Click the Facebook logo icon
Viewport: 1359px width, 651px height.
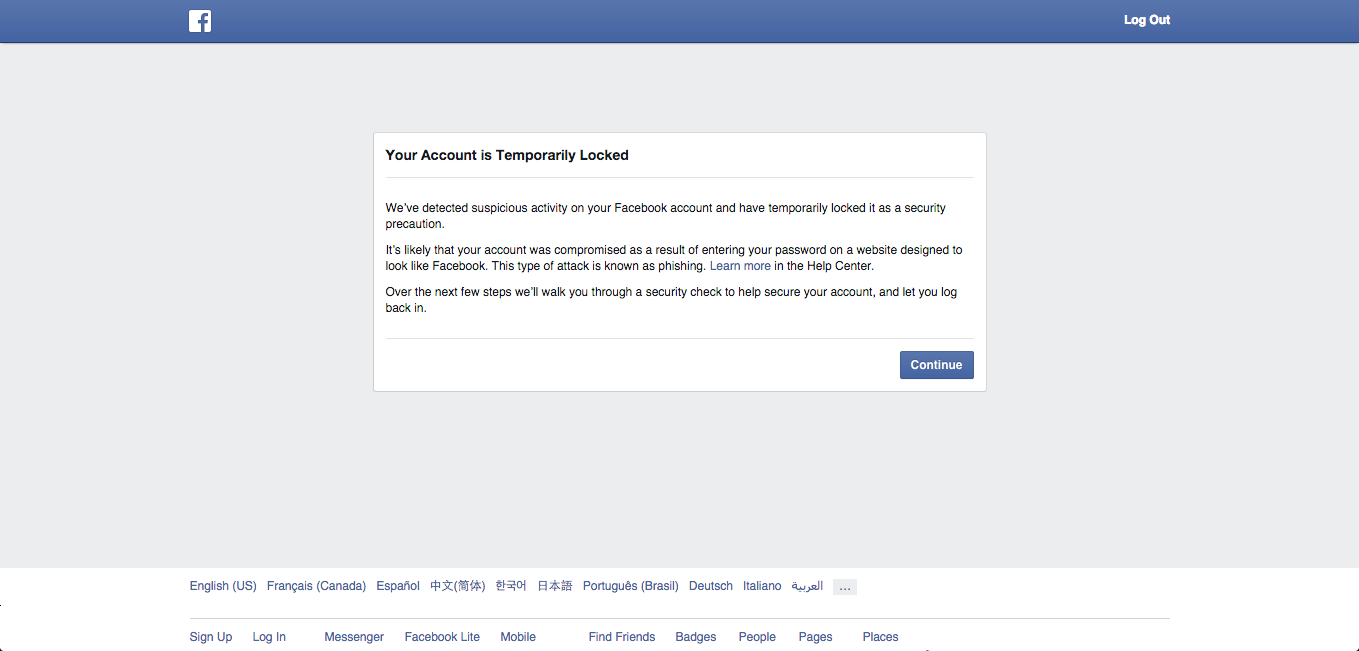point(200,21)
